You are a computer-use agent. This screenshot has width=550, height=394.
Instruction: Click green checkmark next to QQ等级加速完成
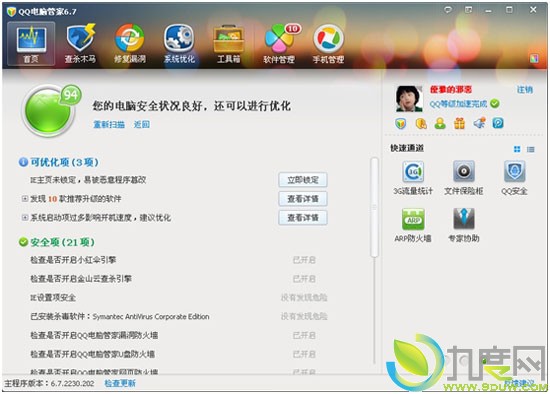pos(495,103)
